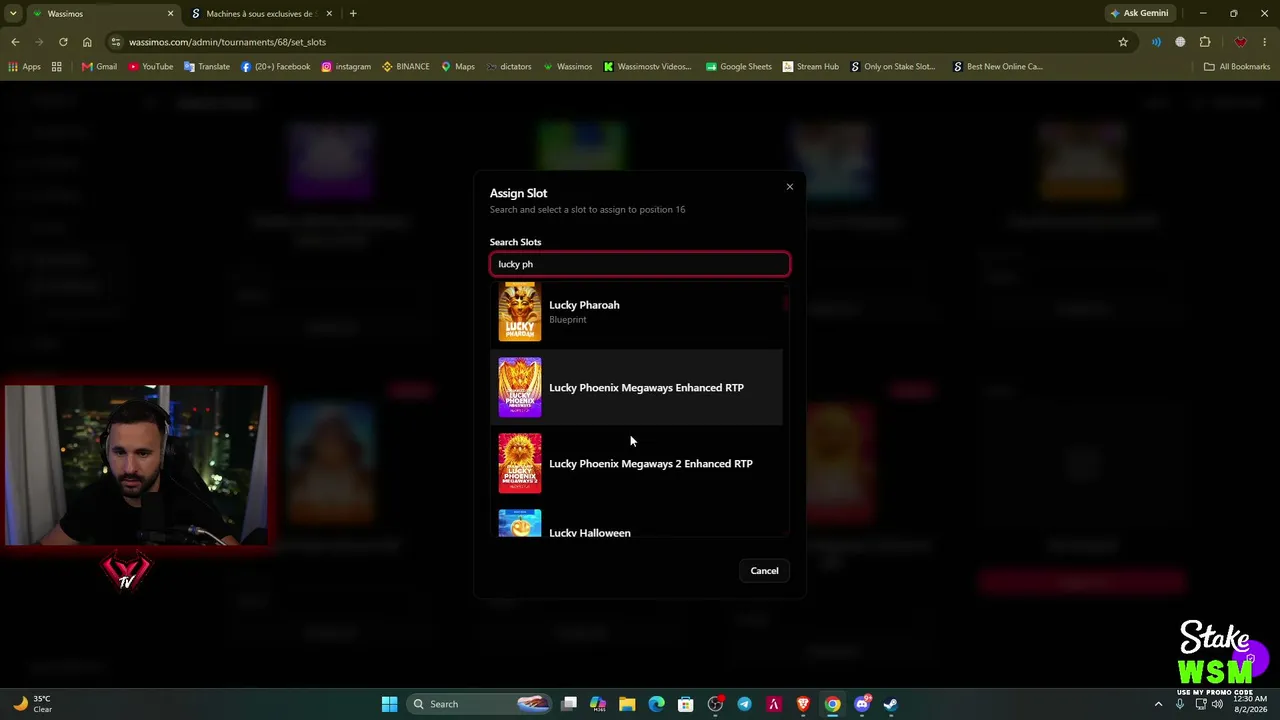The image size is (1280, 720).
Task: Reload the current page
Action: coord(63,42)
